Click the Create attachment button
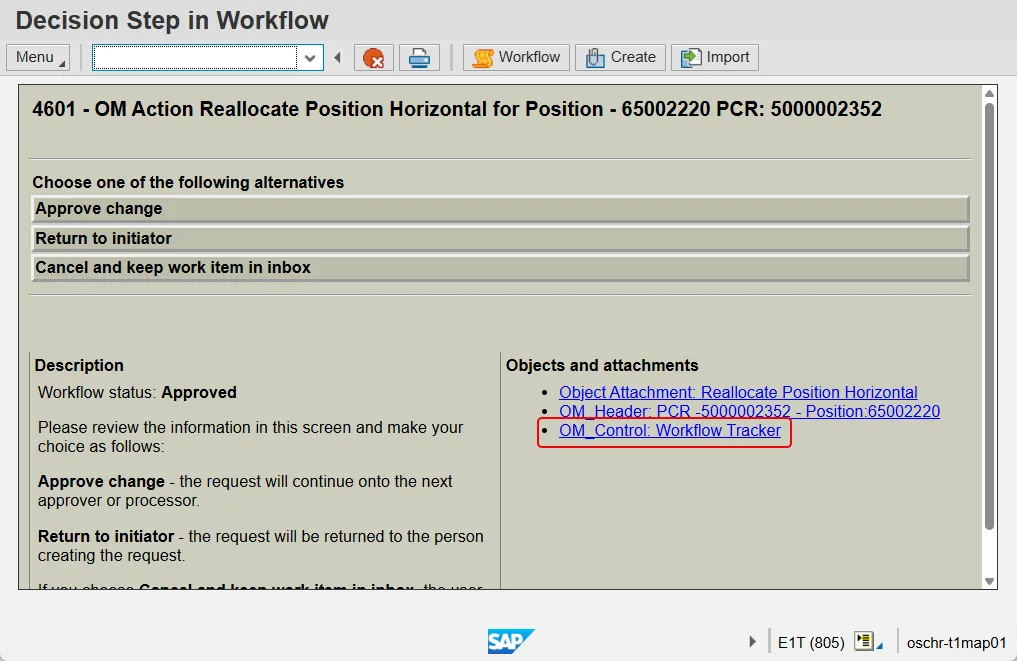 click(x=620, y=58)
